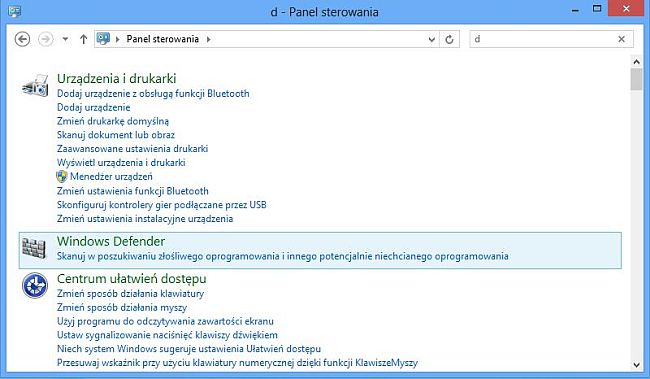The image size is (650, 379).
Task: Open Zmień ustawienia instalacyjne urządzenia
Action: coord(145,219)
